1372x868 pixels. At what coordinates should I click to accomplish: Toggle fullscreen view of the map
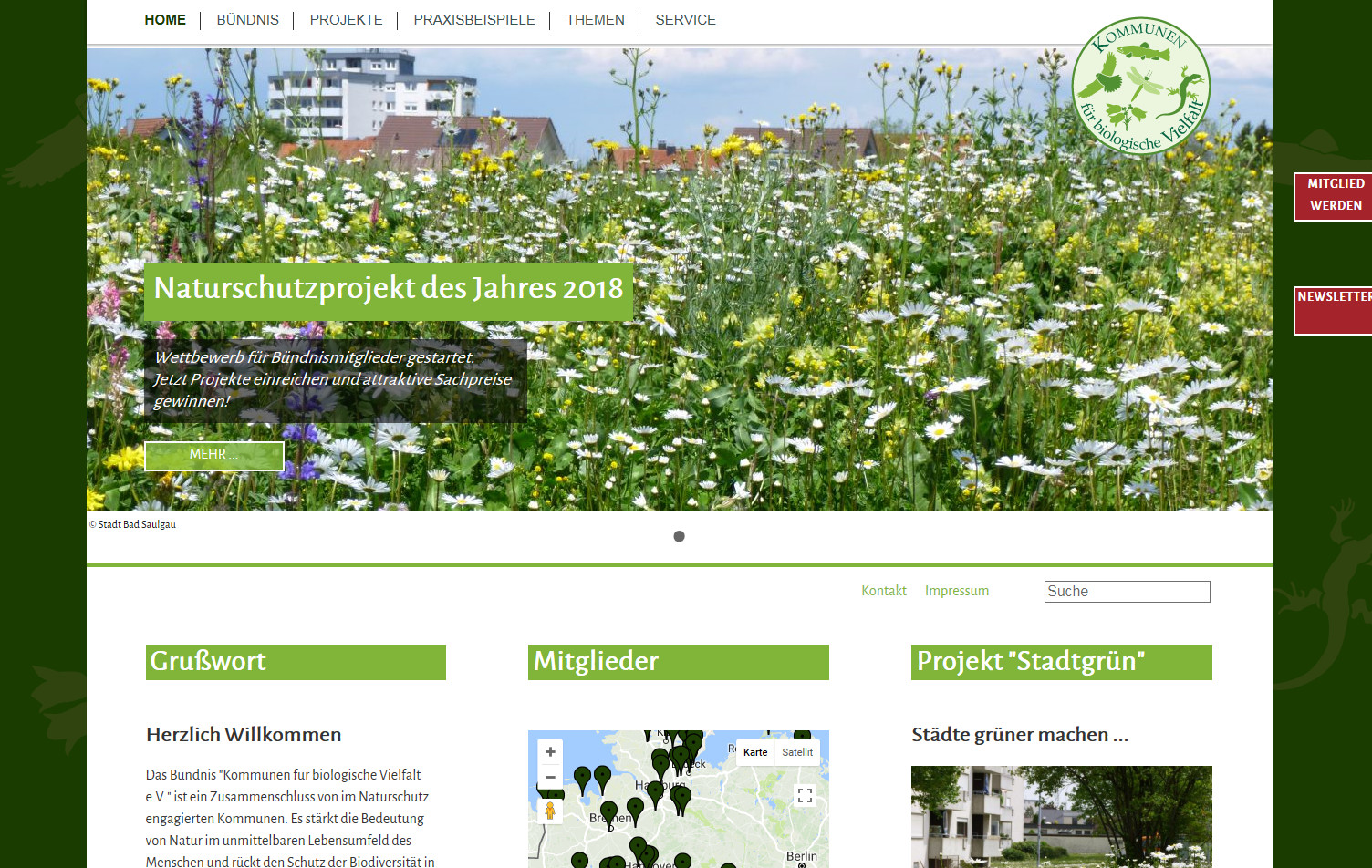coord(805,796)
